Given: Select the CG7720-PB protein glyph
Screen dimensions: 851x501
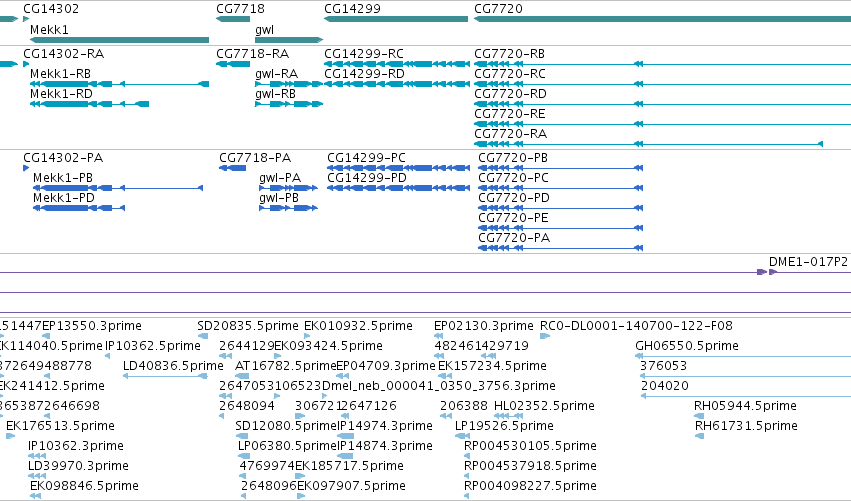Looking at the screenshot, I should click(561, 168).
